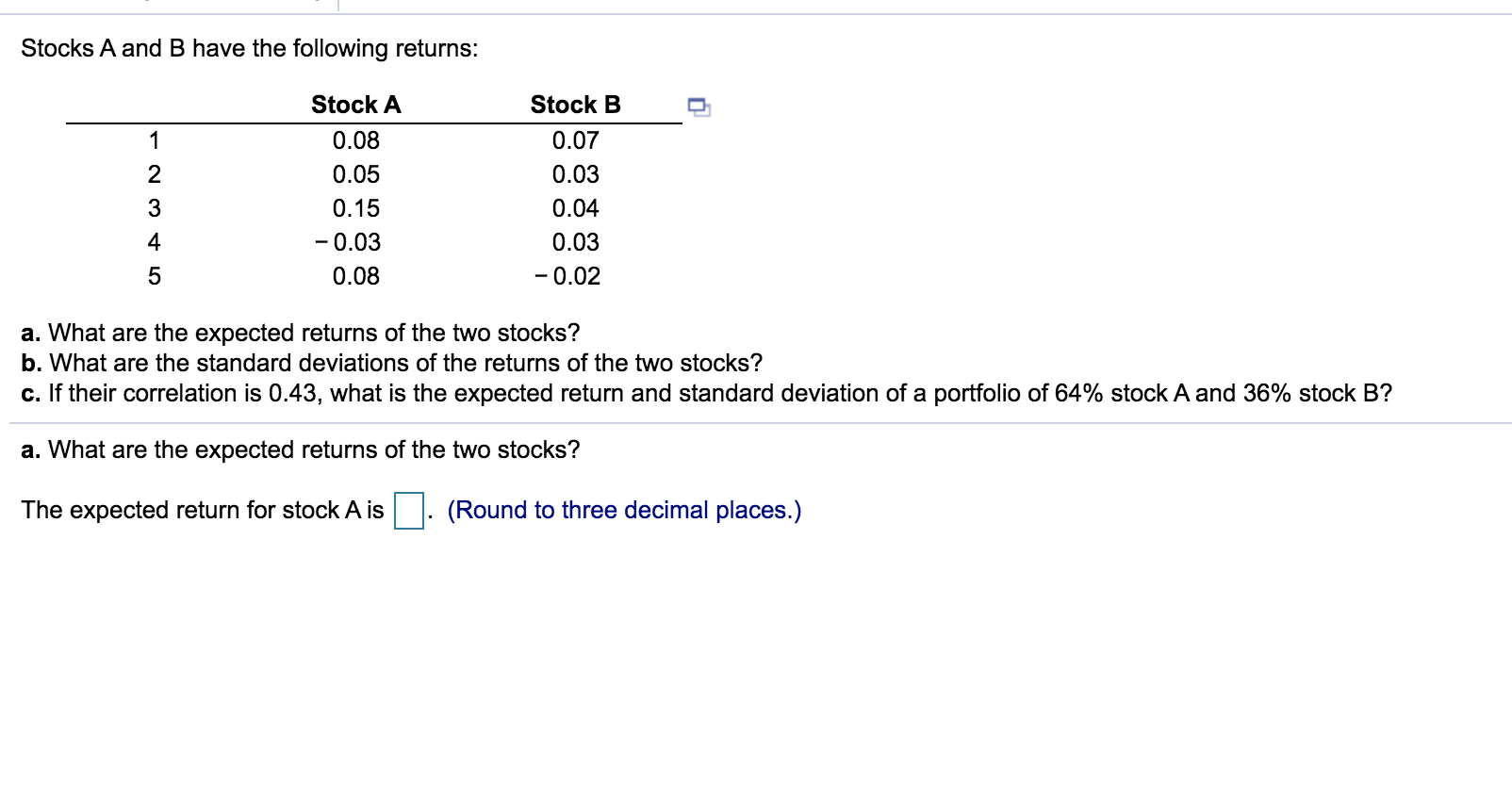Click the expected return prompt for stock A
The width and height of the screenshot is (1512, 801).
click(x=203, y=510)
